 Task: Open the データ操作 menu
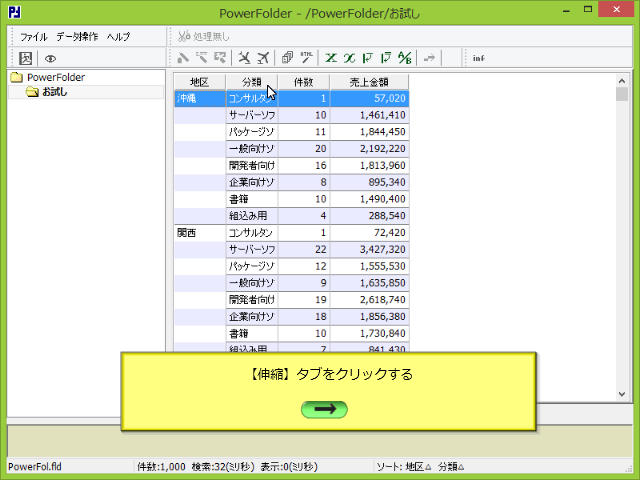point(77,37)
